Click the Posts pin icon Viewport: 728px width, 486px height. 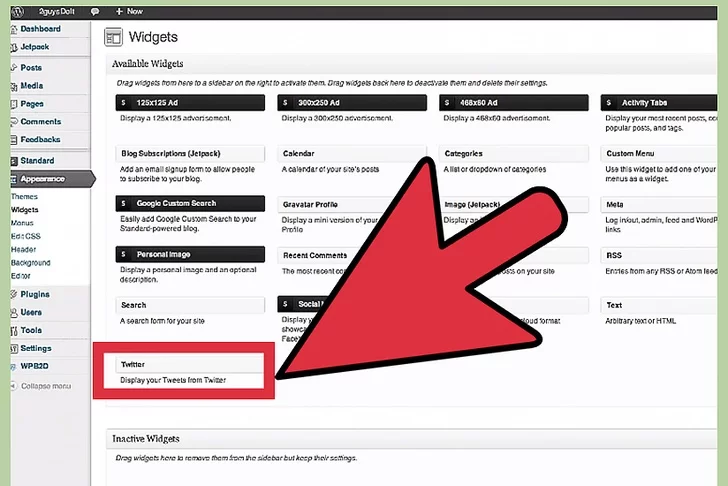point(15,68)
